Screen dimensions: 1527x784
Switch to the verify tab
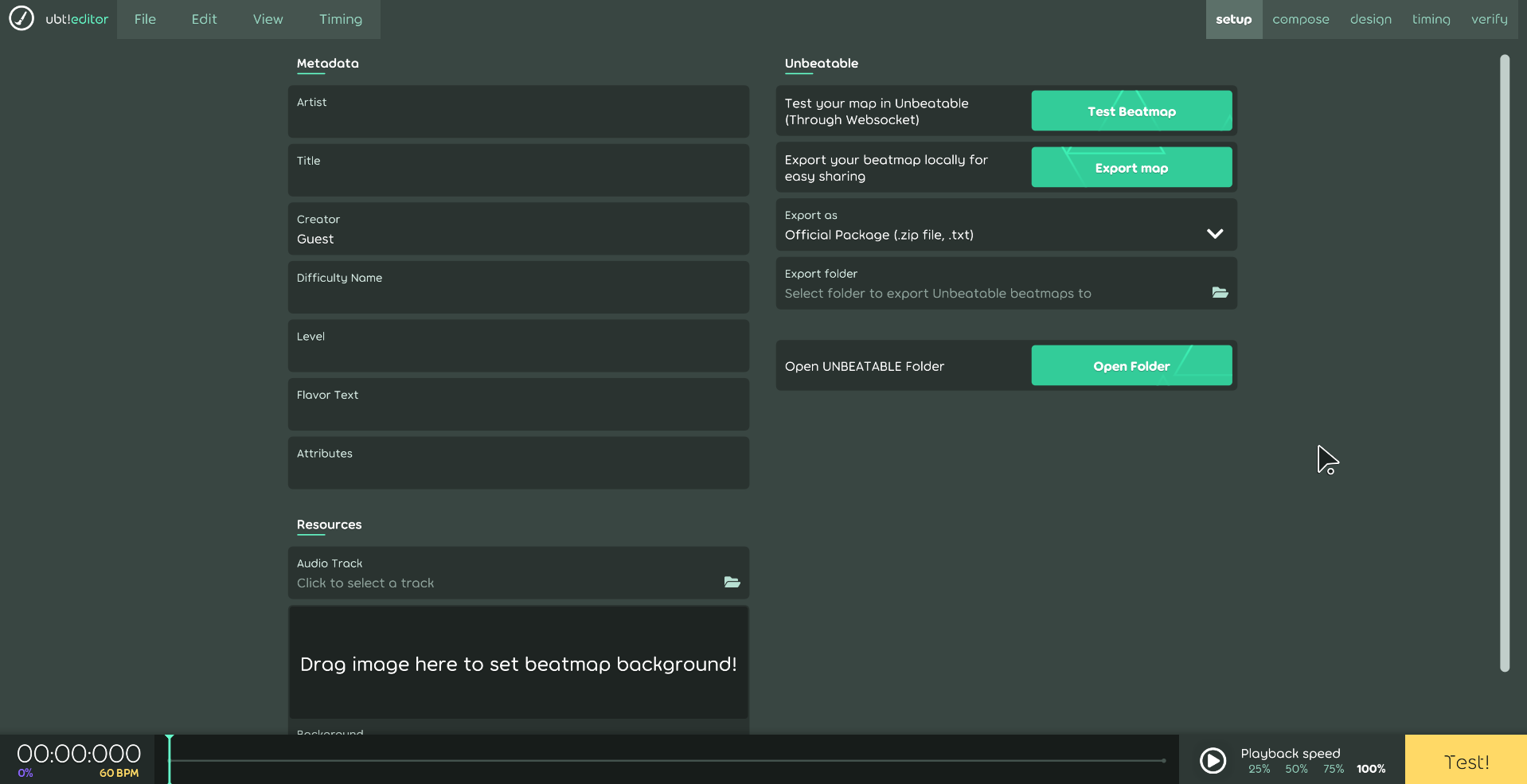pos(1489,19)
